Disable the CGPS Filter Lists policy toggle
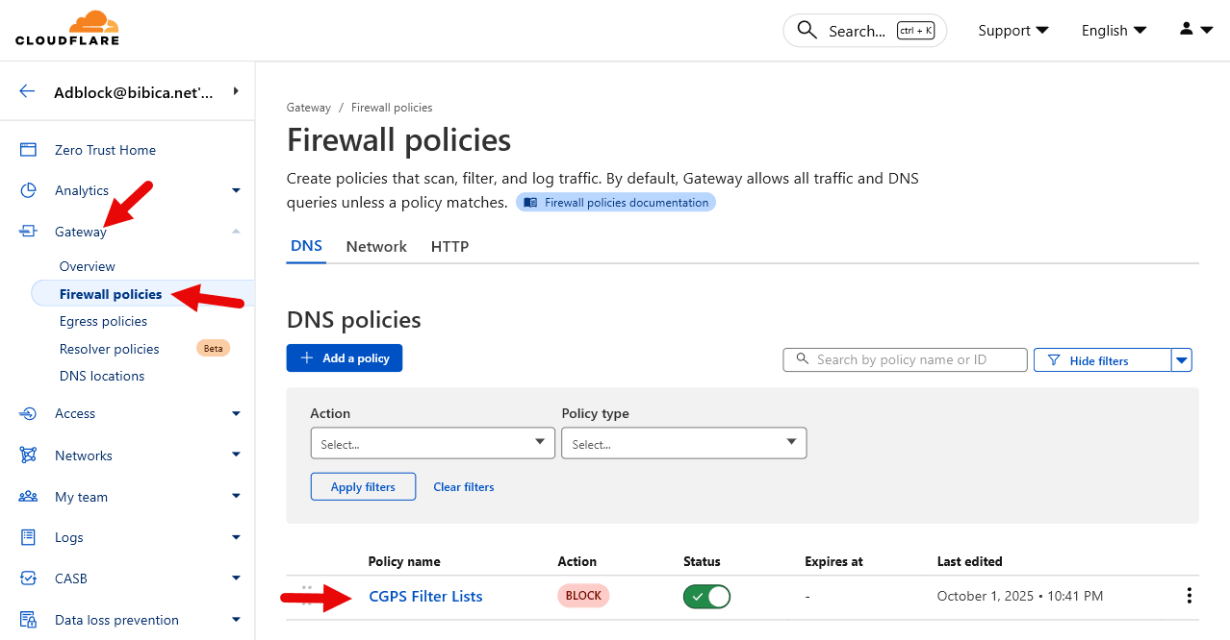This screenshot has width=1230, height=640. pyautogui.click(x=706, y=597)
